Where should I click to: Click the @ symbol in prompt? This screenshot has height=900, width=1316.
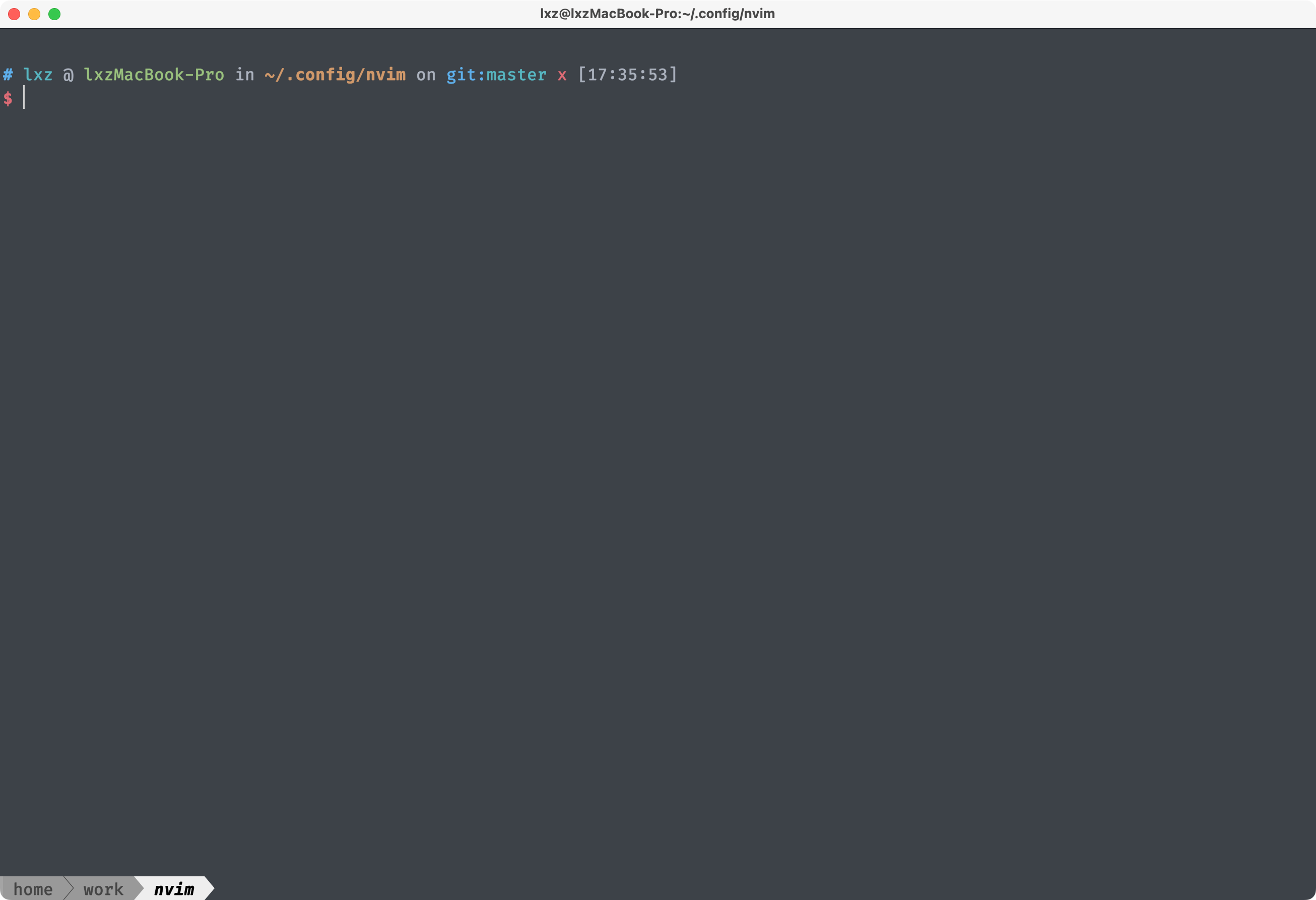point(68,75)
